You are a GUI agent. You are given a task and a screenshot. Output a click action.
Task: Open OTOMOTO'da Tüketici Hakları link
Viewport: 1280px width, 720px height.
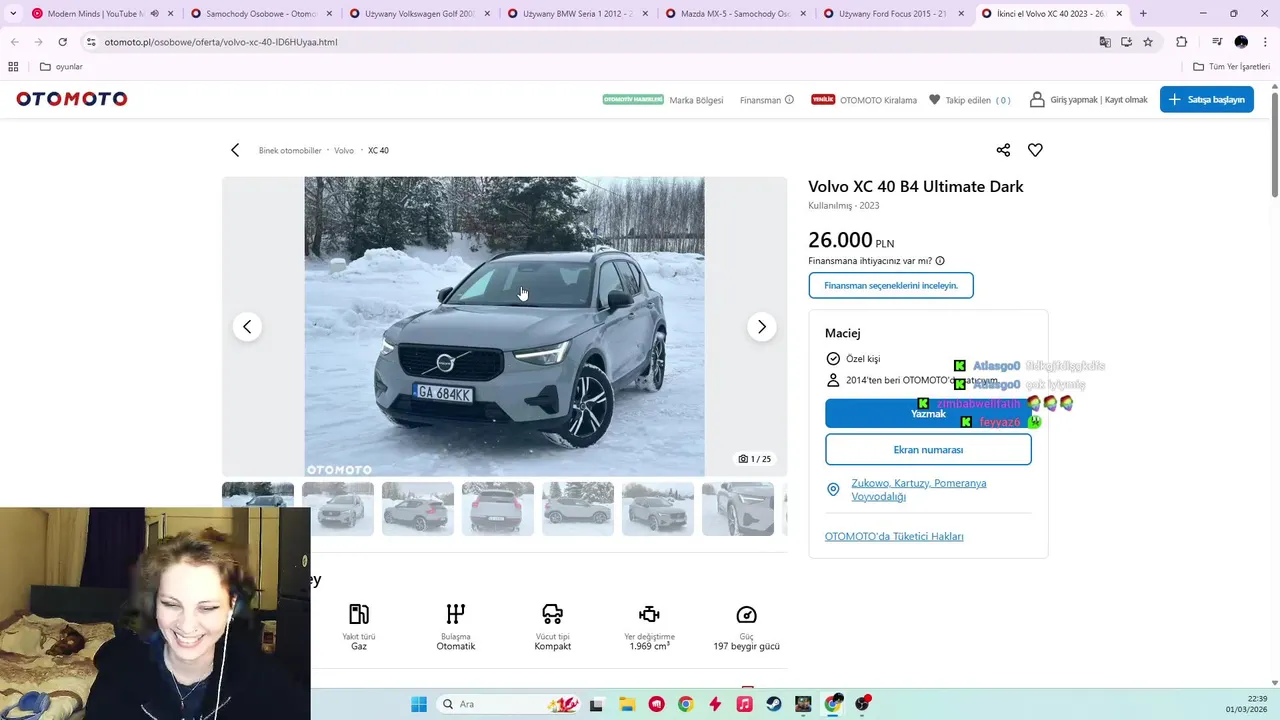tap(894, 537)
